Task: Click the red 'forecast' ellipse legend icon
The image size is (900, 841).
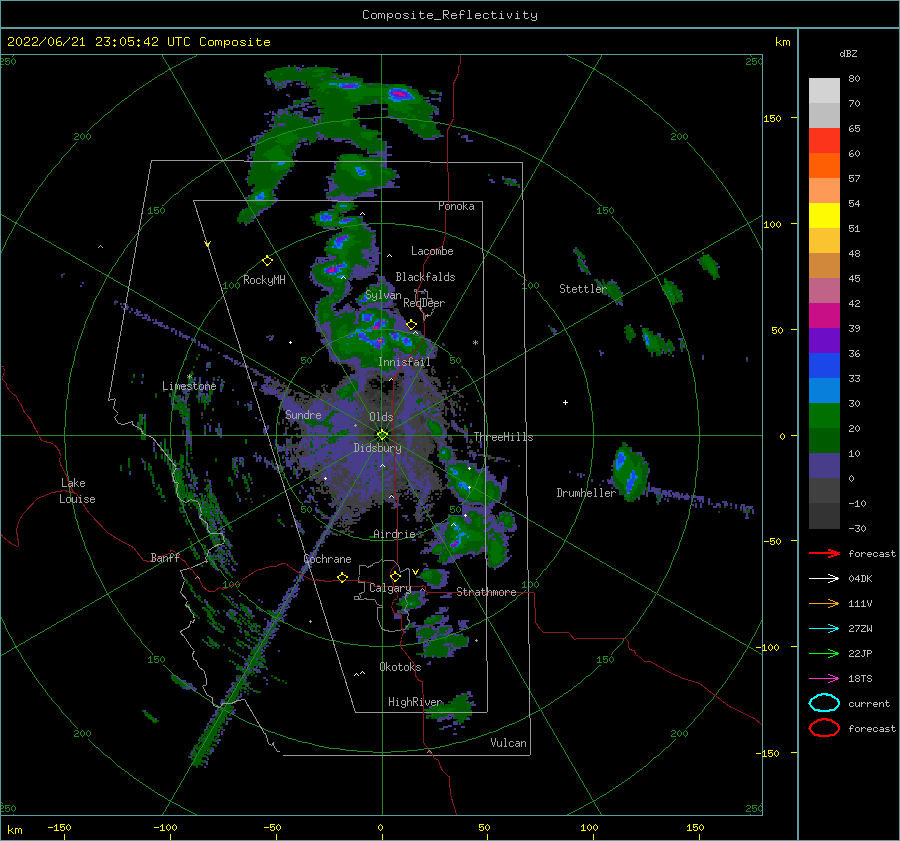Action: [824, 728]
